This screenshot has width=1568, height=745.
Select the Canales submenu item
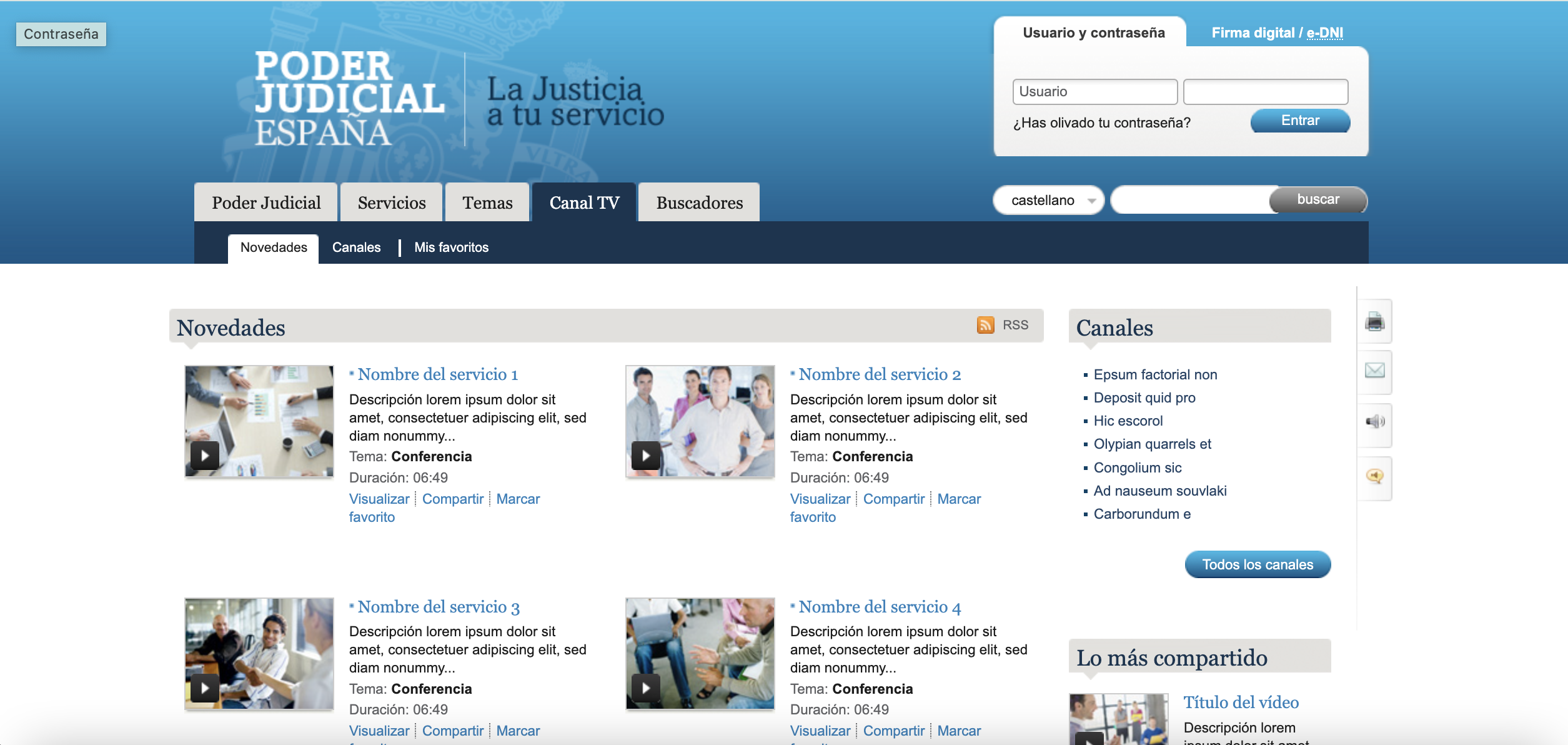[x=356, y=247]
